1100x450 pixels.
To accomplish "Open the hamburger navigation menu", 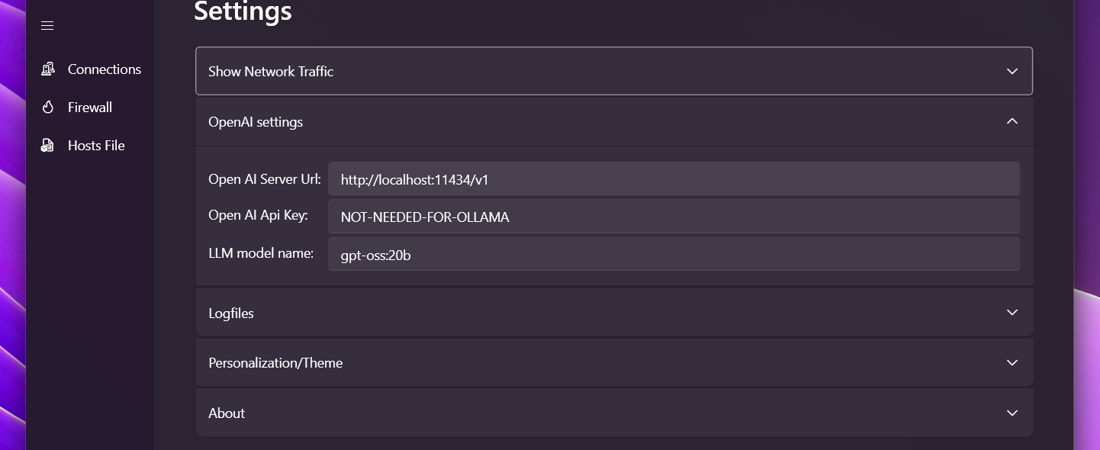I will pos(47,26).
